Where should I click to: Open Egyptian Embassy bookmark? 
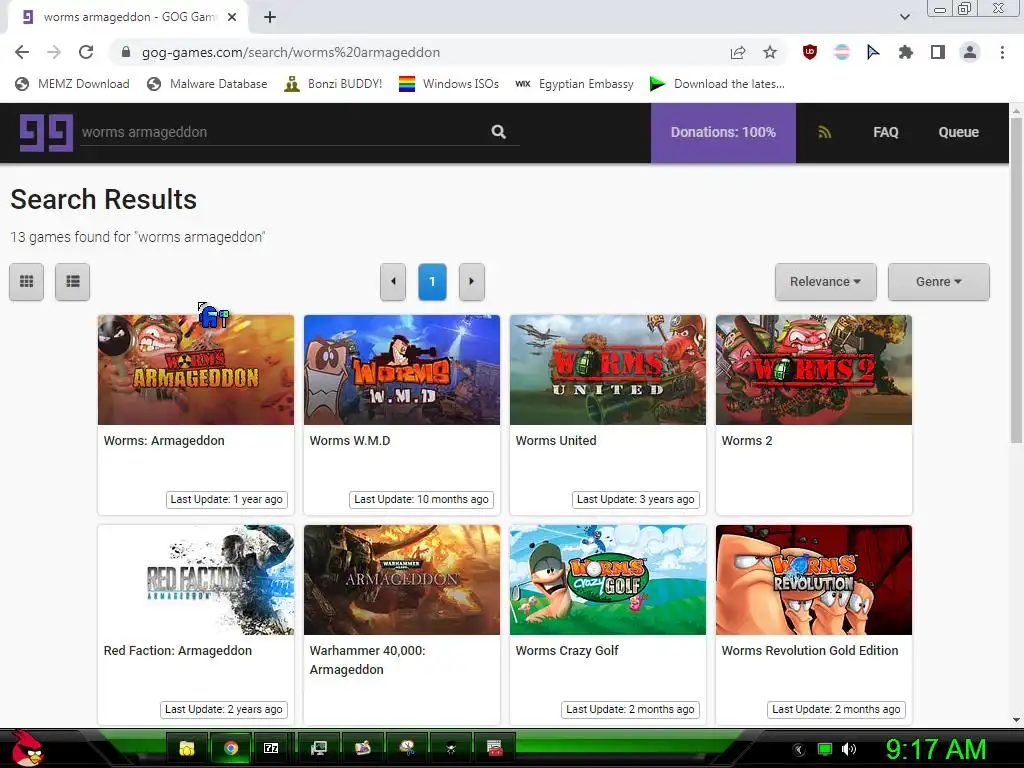(574, 84)
